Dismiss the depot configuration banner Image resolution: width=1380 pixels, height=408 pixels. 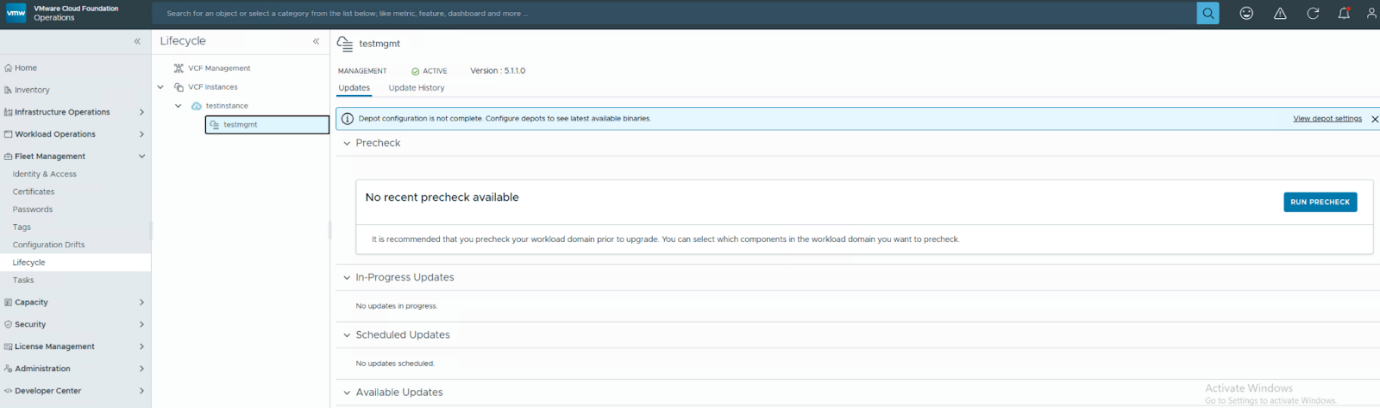(1374, 119)
